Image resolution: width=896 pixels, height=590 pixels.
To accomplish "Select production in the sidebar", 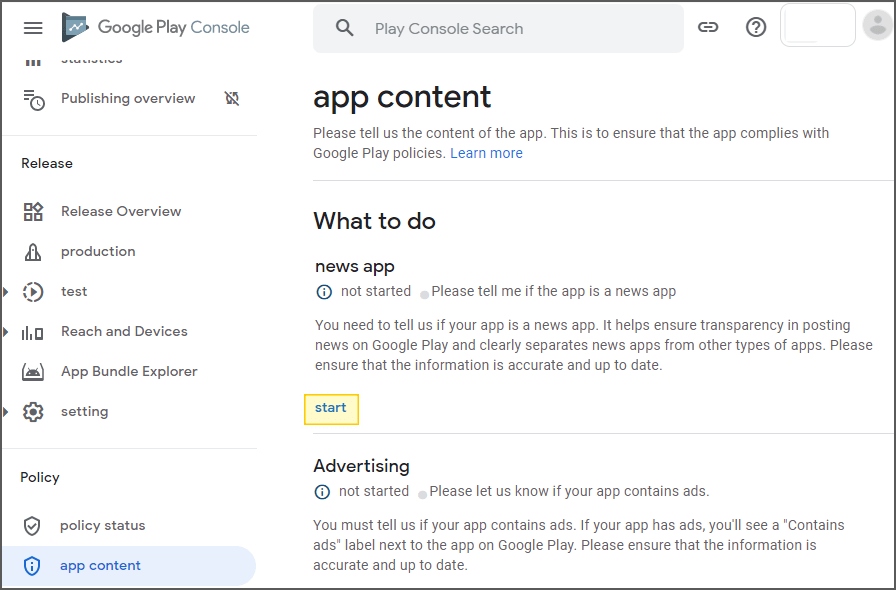I will (x=98, y=252).
